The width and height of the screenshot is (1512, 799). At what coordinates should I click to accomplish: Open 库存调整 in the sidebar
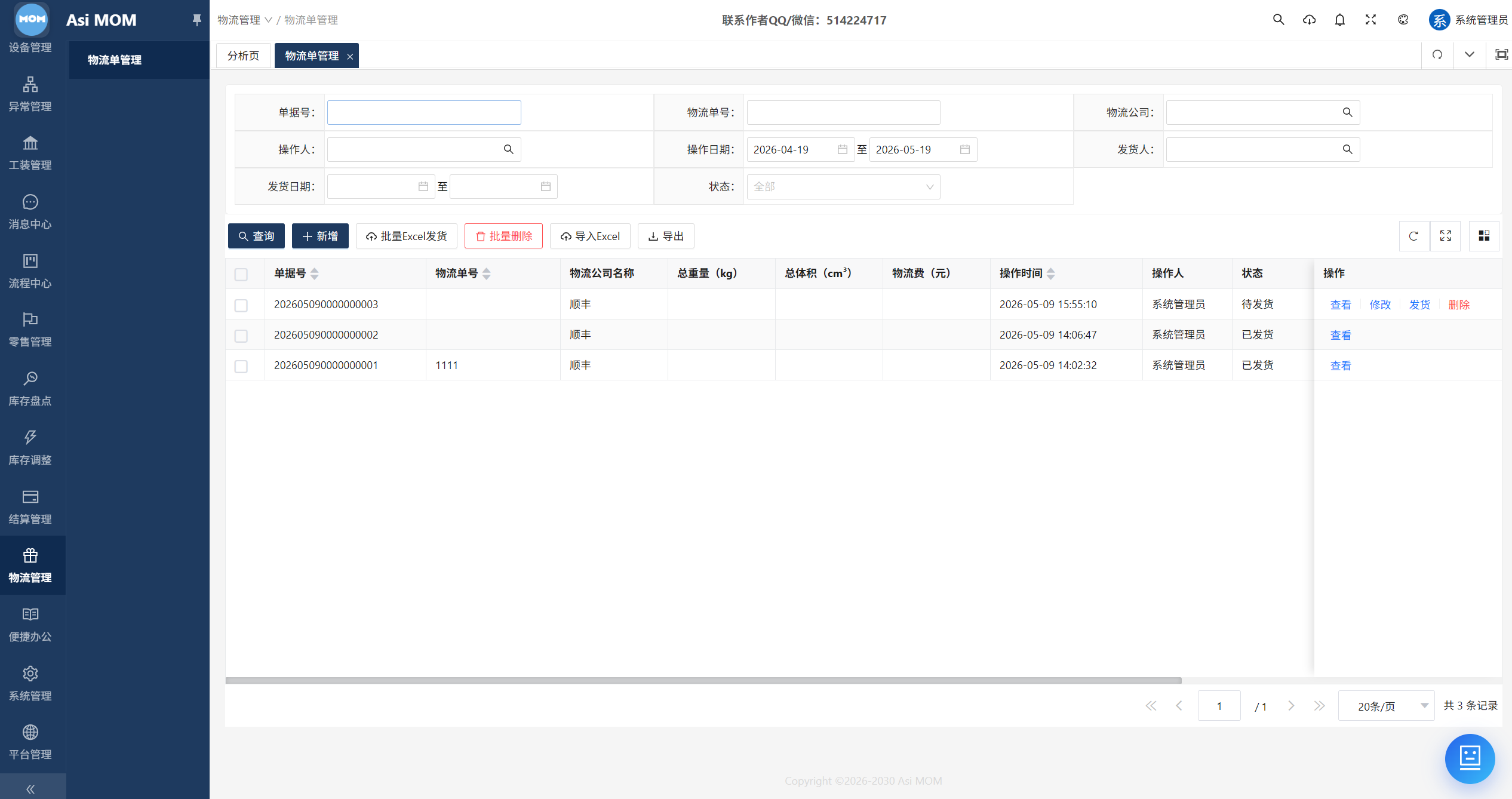click(x=30, y=448)
